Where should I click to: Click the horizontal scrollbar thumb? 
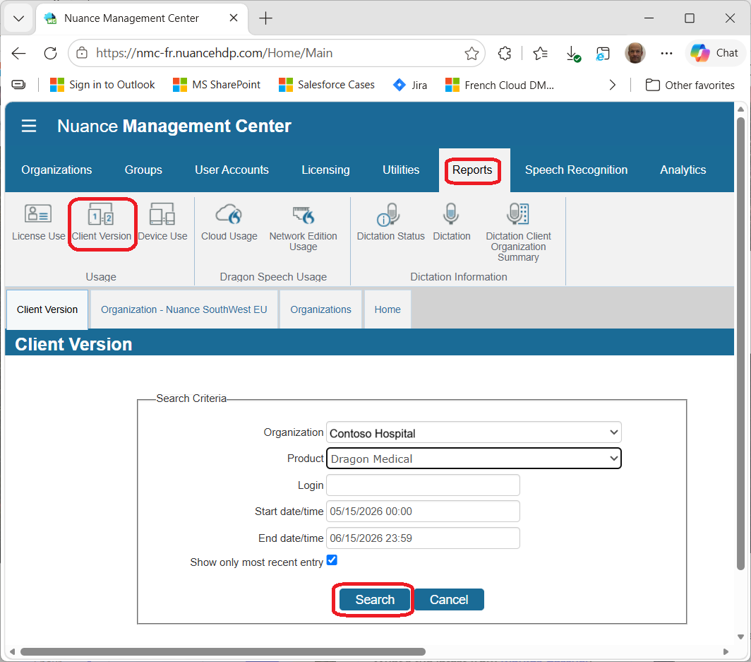(223, 651)
